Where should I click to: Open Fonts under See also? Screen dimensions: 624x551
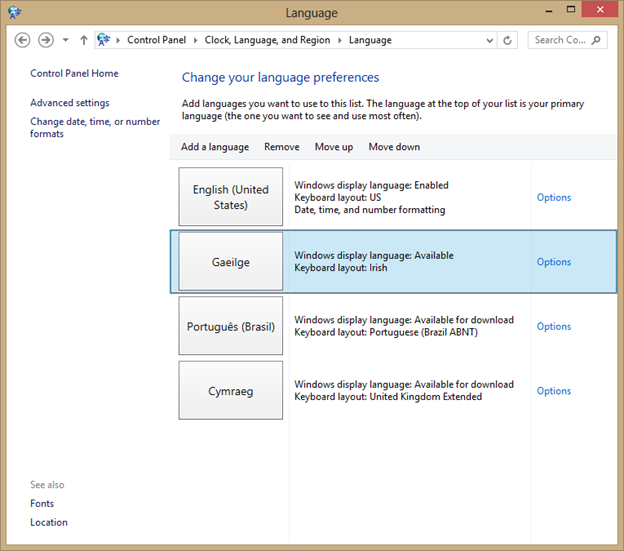coord(42,503)
